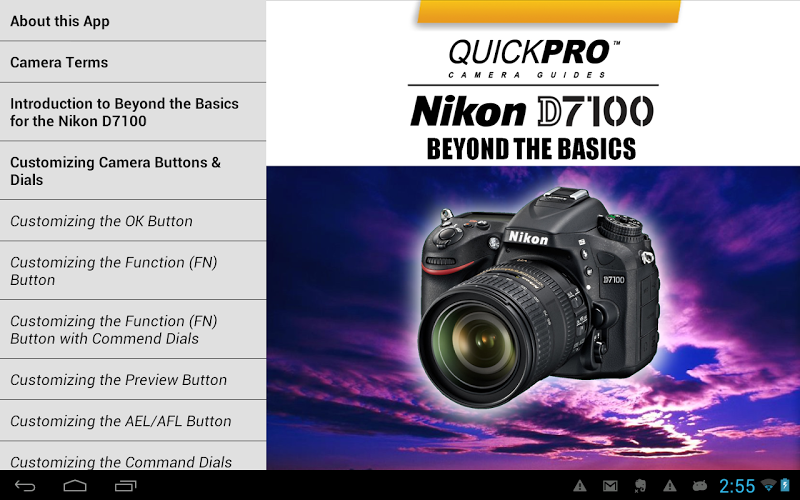Tap the Wi-Fi signal status icon
The height and width of the screenshot is (500, 800).
[x=768, y=485]
